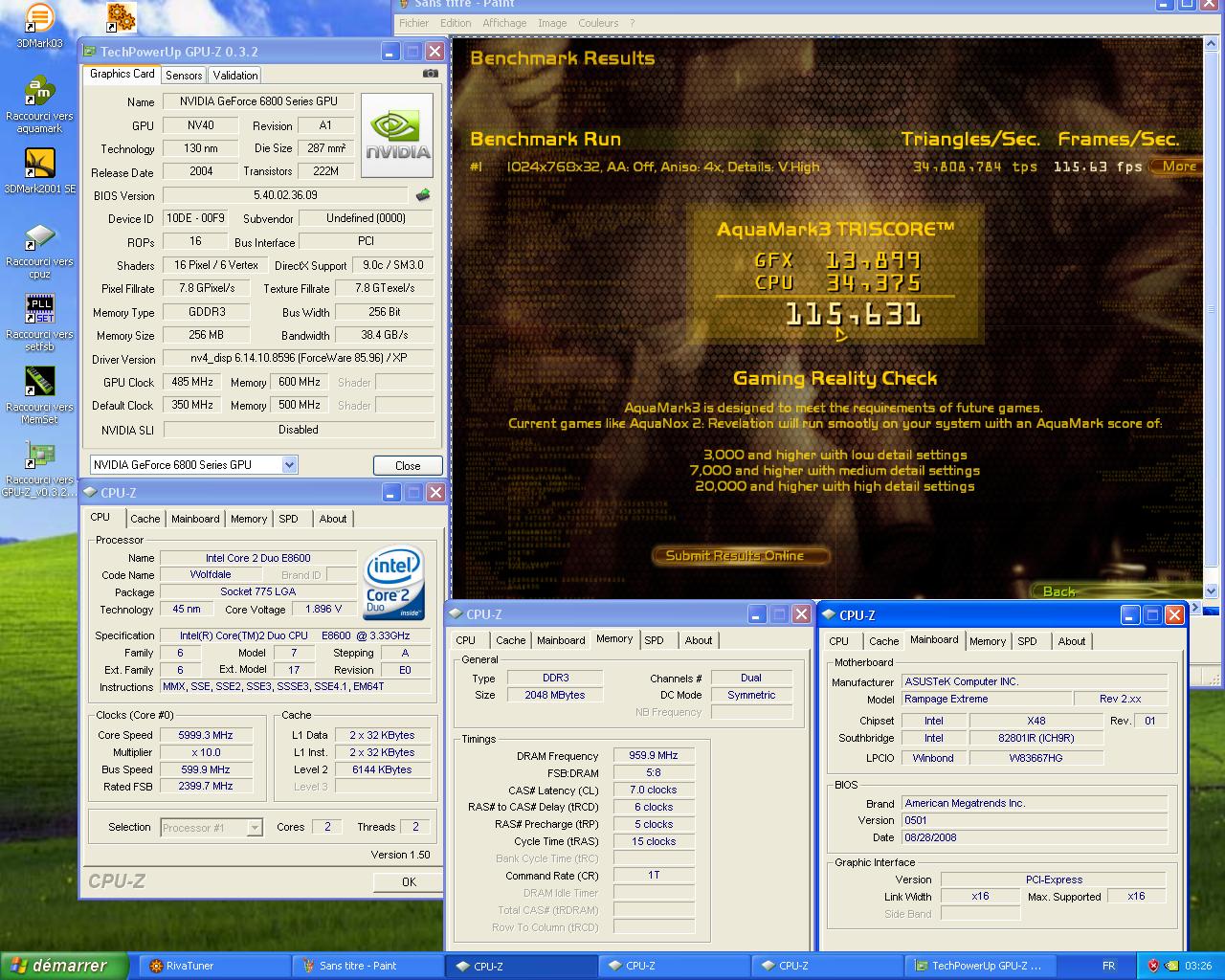Click the W83667HG LPCIO value
The image size is (1225, 980).
pyautogui.click(x=1036, y=758)
